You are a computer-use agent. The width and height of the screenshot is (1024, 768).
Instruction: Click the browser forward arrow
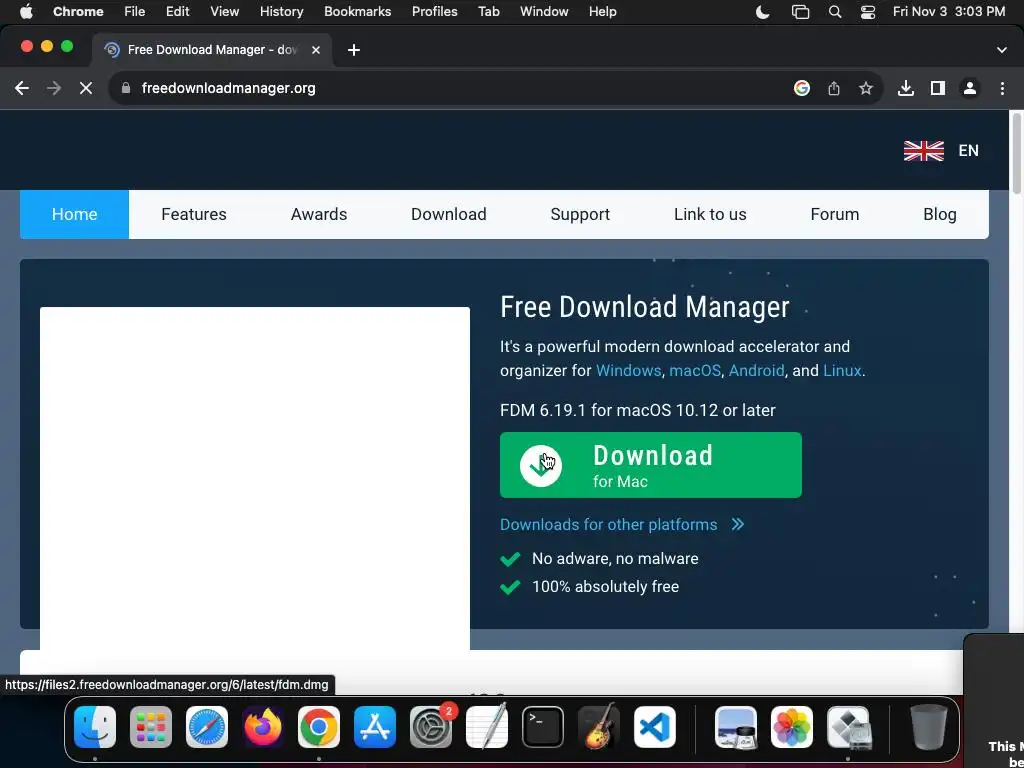point(54,88)
